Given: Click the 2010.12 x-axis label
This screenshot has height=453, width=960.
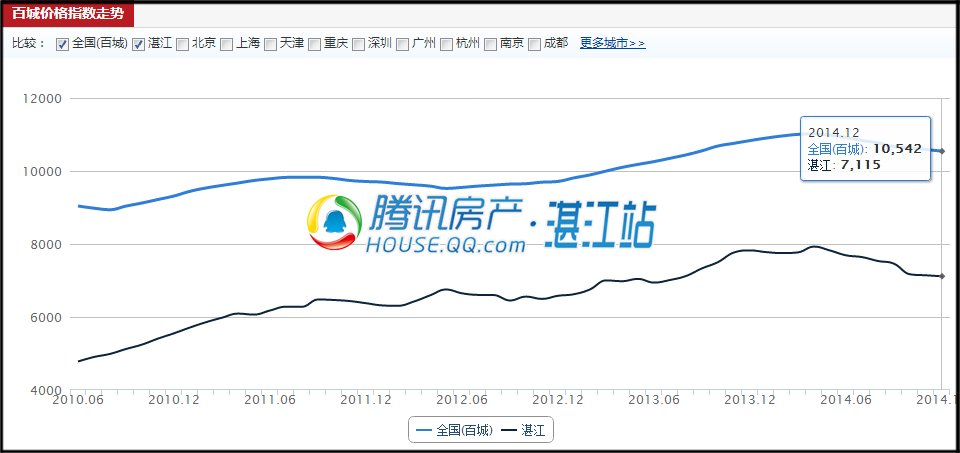Looking at the screenshot, I should [175, 400].
